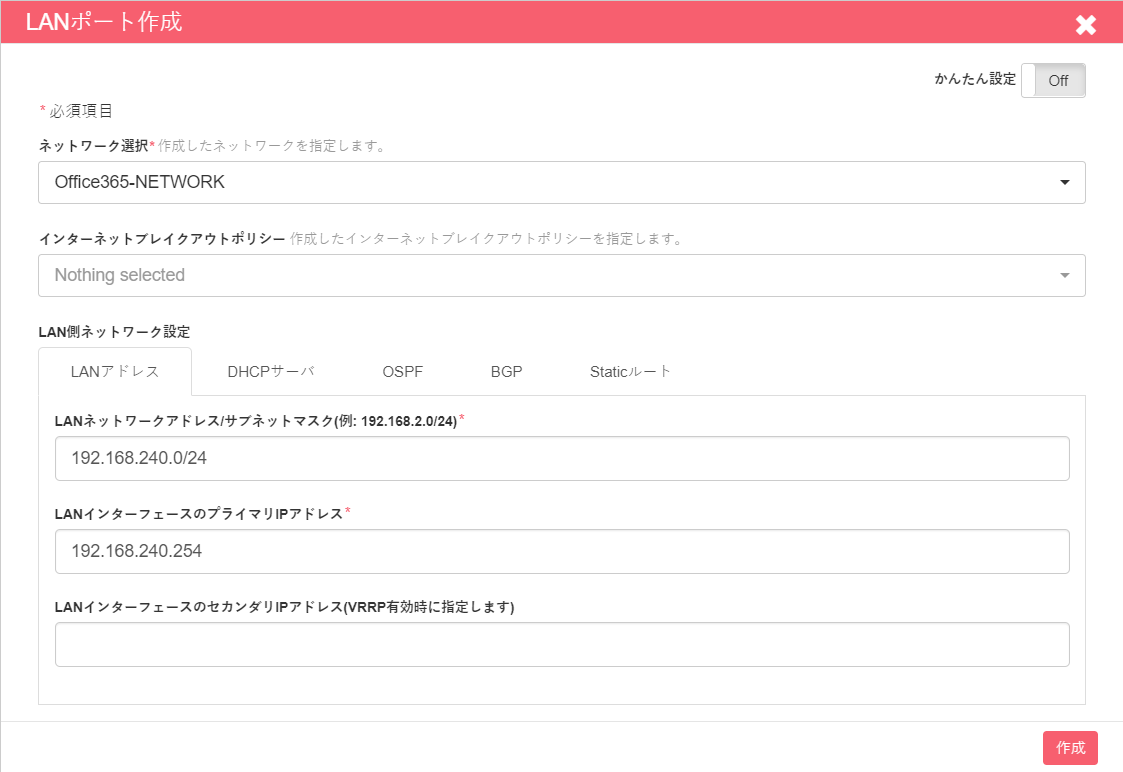Select the Office365-NETWORK value text in dropdown
Screen dimensions: 1123x772
click(x=140, y=182)
